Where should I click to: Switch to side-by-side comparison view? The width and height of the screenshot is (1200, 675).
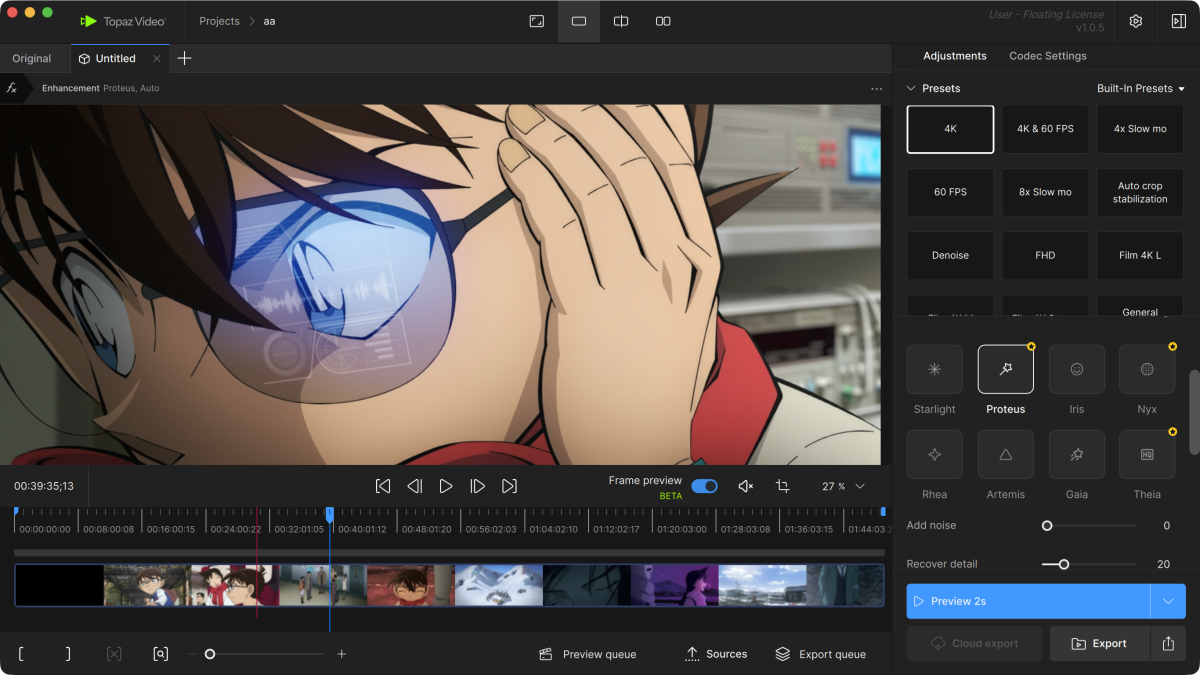[663, 21]
